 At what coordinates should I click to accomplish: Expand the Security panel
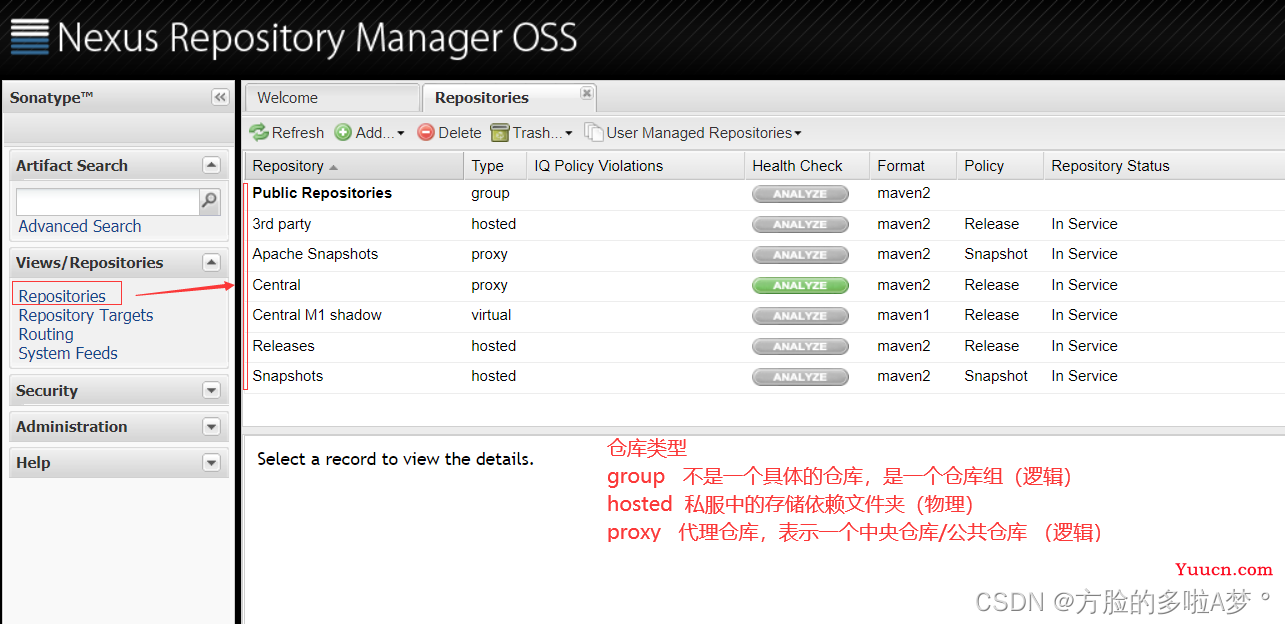(x=211, y=390)
